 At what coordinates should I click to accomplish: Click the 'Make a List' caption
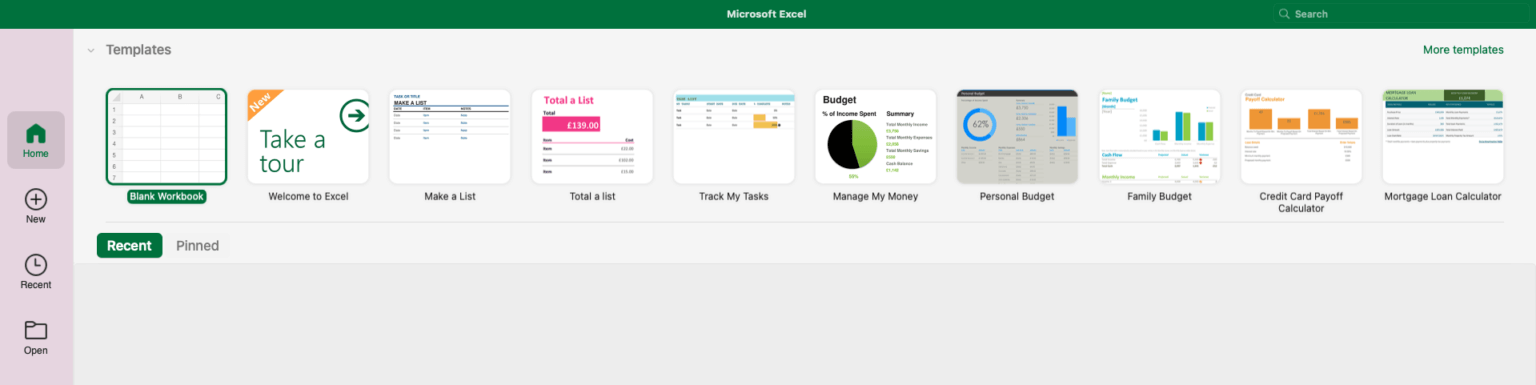(450, 197)
